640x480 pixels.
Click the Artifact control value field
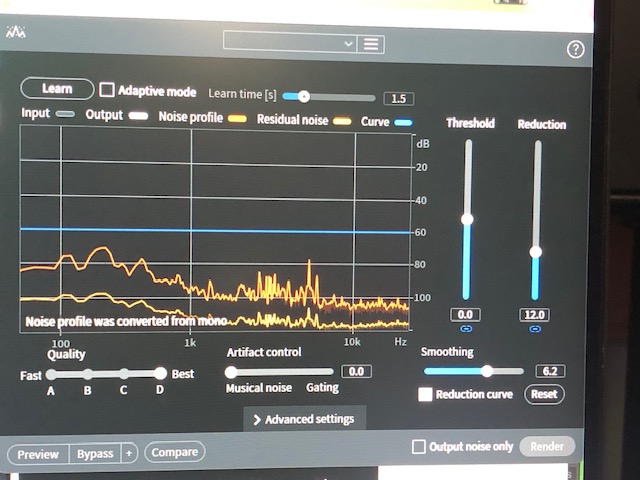tap(356, 371)
